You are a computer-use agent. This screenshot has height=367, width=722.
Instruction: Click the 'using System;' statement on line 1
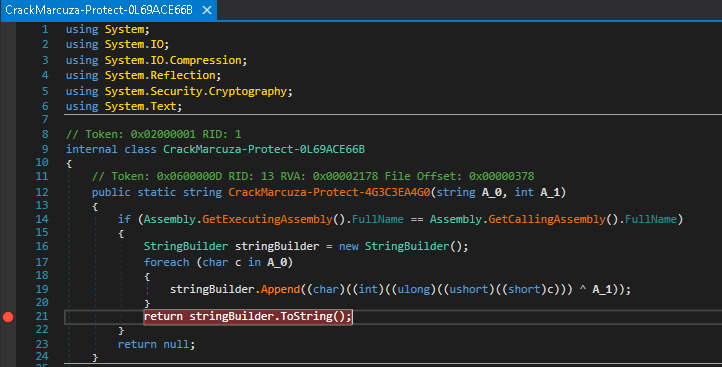[108, 29]
